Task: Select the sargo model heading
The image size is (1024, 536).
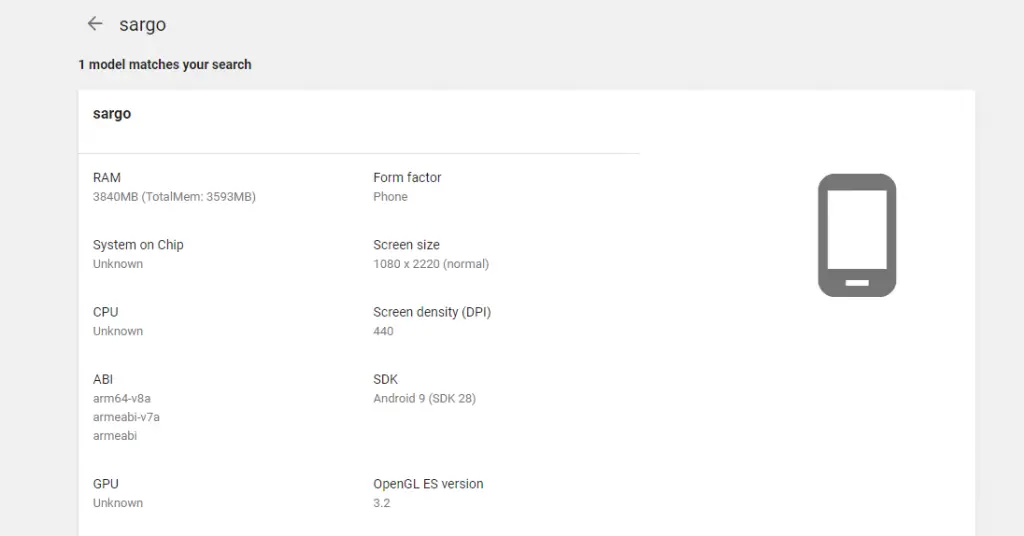Action: [x=112, y=114]
